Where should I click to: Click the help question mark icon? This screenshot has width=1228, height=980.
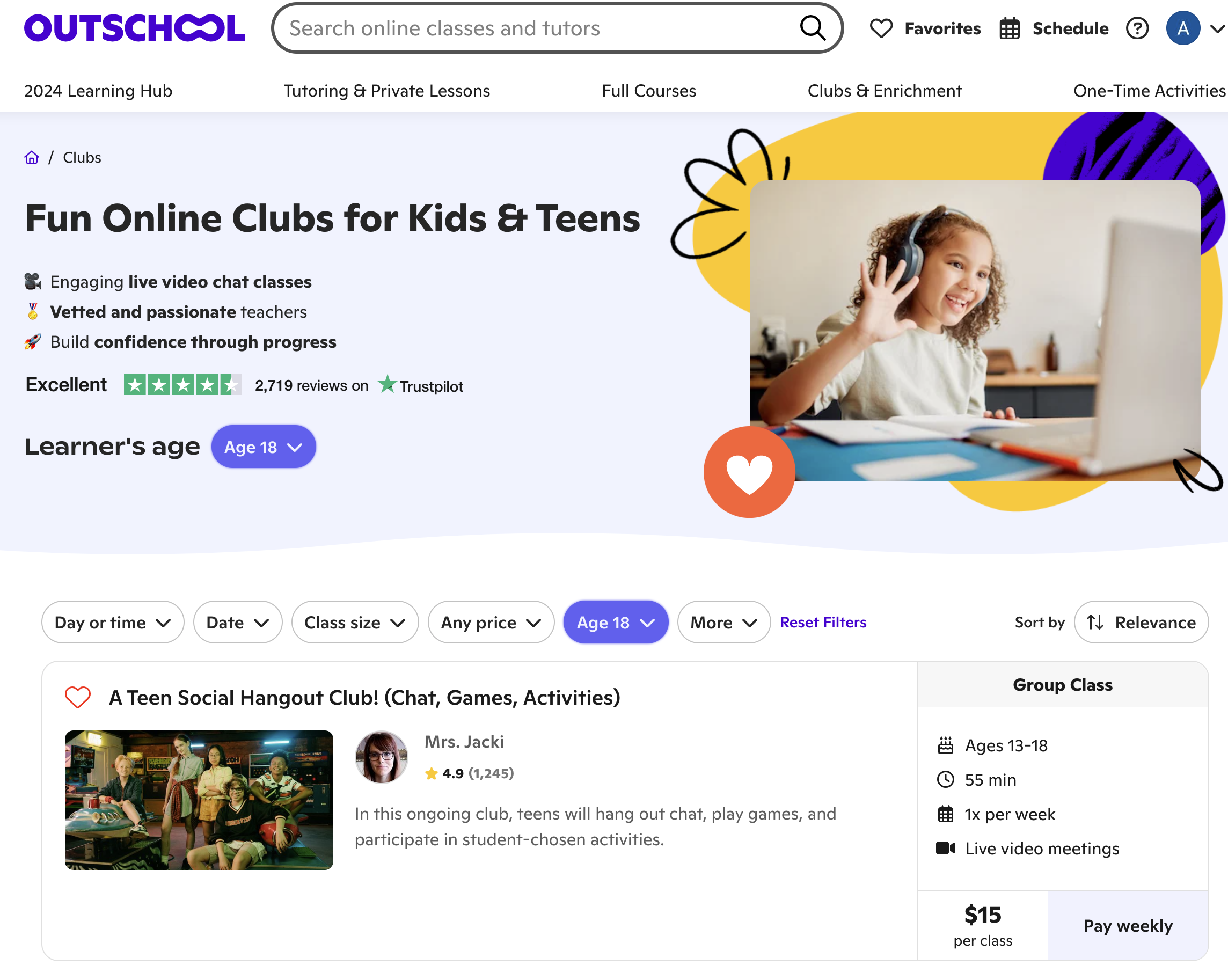pos(1137,28)
